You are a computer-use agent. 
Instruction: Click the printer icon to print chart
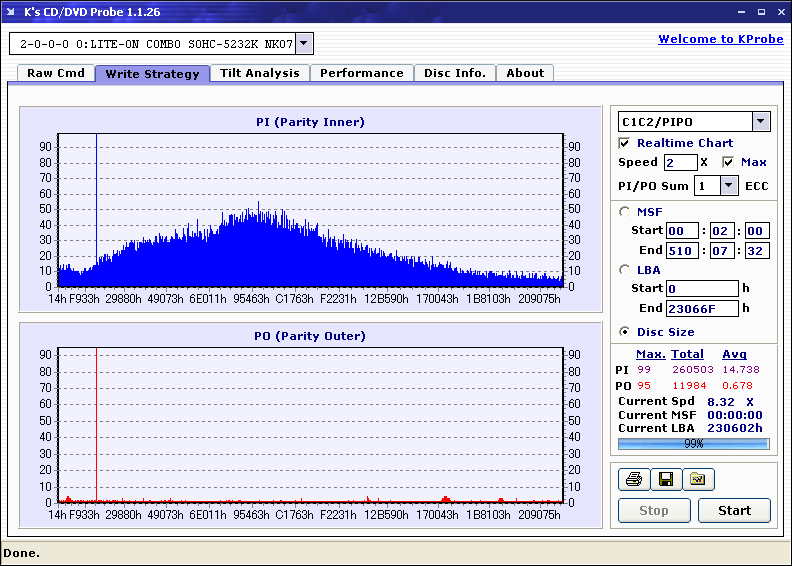[633, 480]
